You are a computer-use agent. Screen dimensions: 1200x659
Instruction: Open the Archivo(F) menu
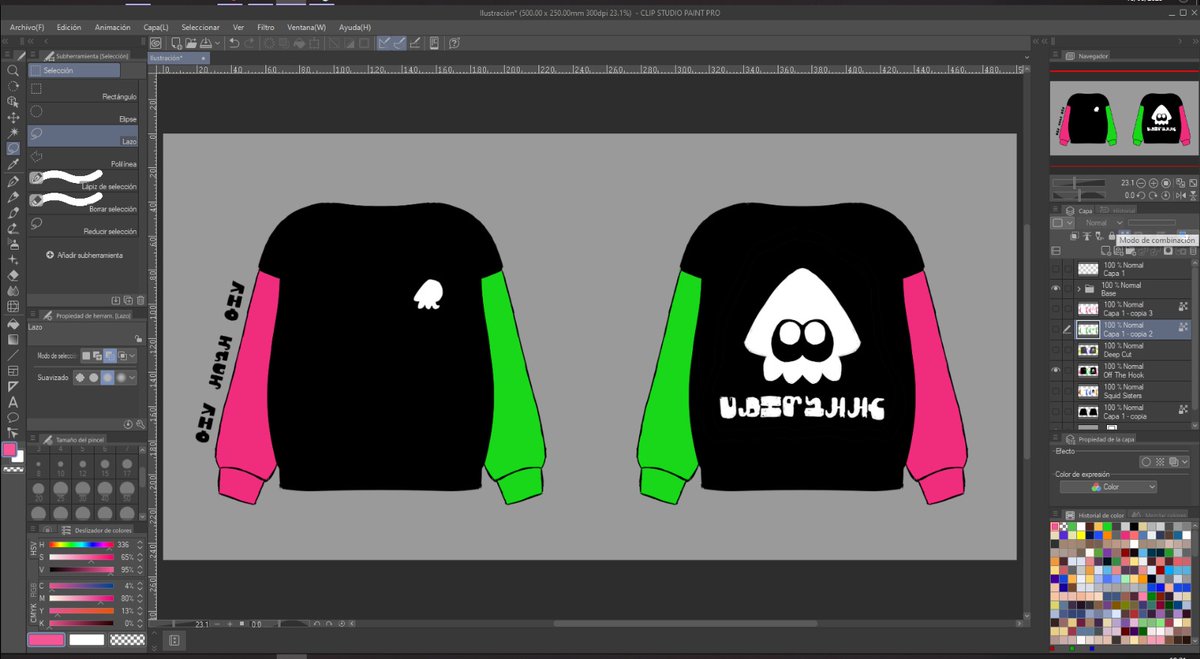point(27,27)
